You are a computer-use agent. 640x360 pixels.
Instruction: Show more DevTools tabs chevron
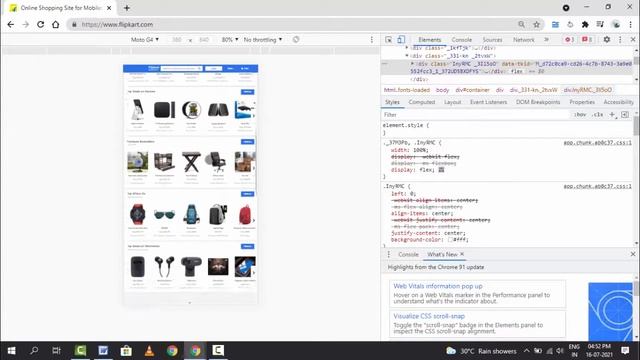[546, 40]
